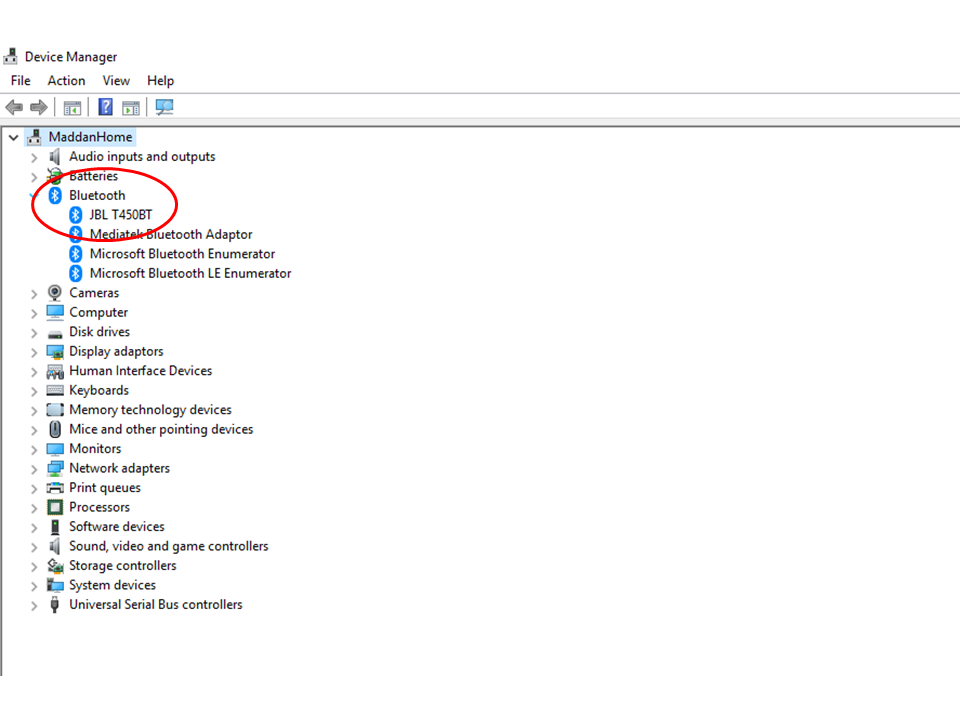Viewport: 960px width, 720px height.
Task: Expand Mice and other pointing devices
Action: (34, 431)
